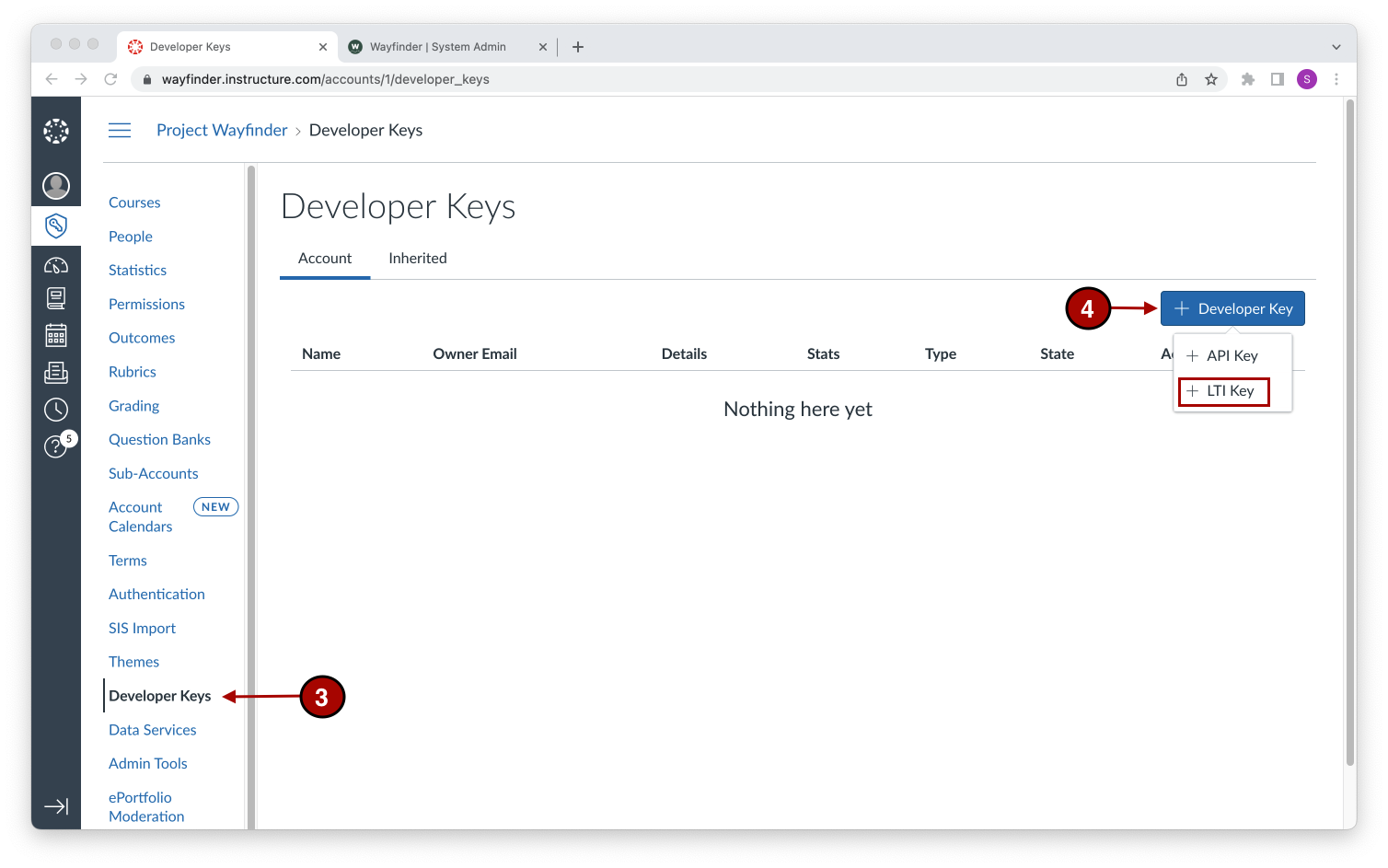Click the State column header
This screenshot has width=1388, height=868.
pos(1058,354)
